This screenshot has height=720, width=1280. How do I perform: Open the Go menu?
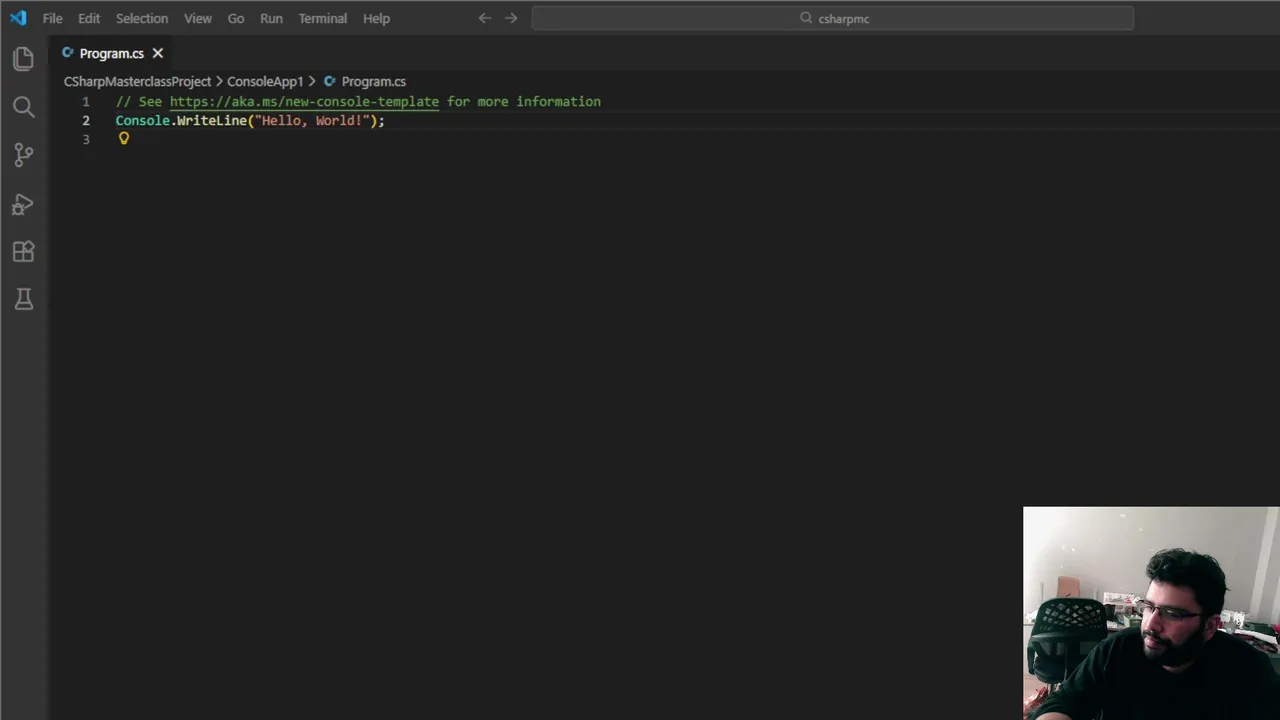pos(236,18)
